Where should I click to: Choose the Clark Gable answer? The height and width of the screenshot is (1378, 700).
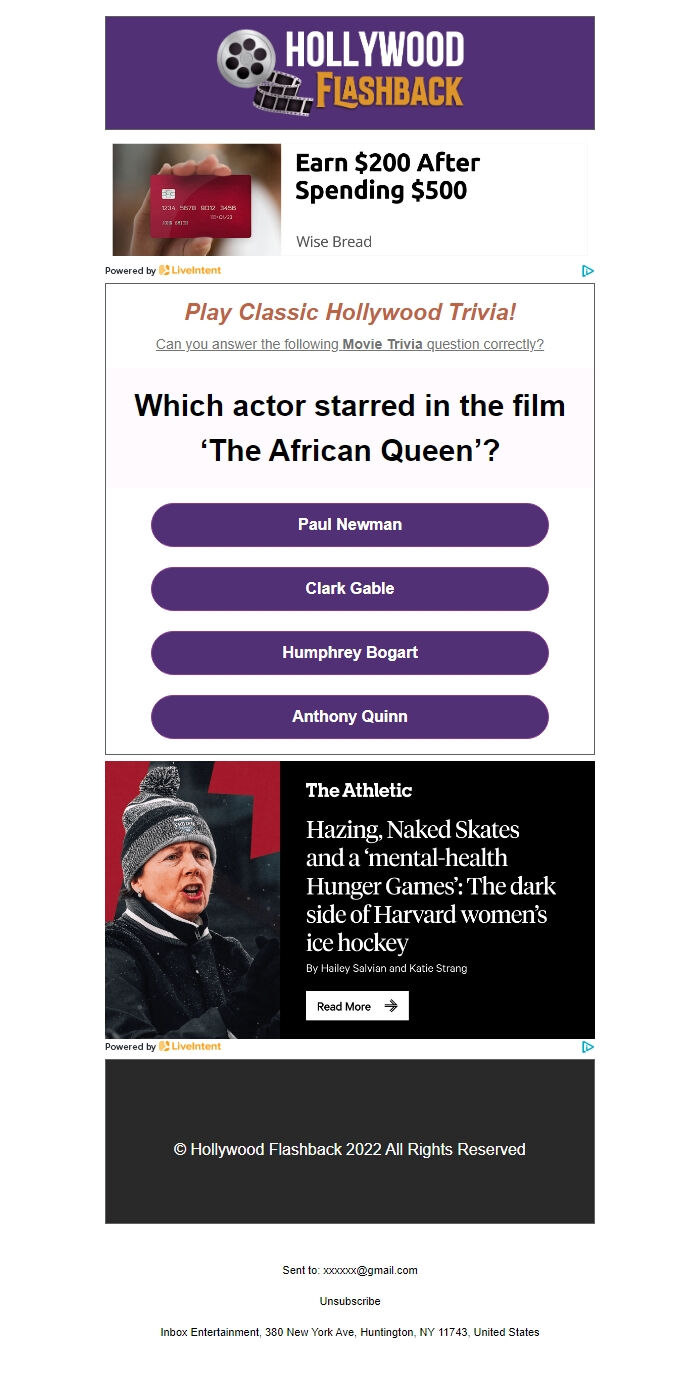click(x=350, y=589)
